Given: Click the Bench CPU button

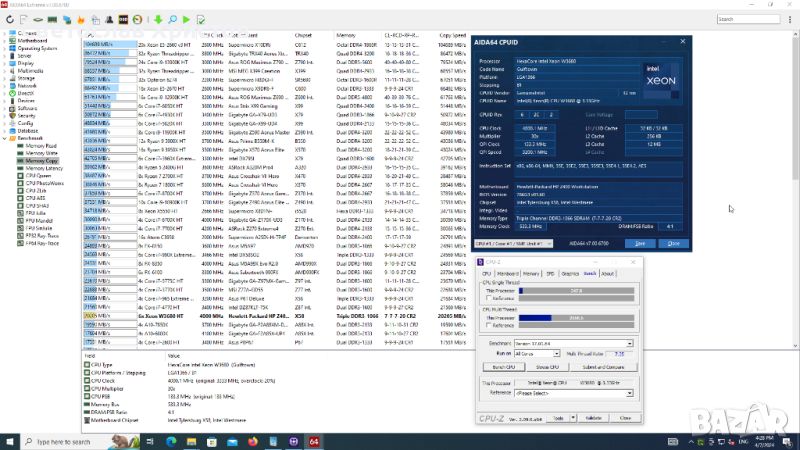Looking at the screenshot, I should point(502,367).
